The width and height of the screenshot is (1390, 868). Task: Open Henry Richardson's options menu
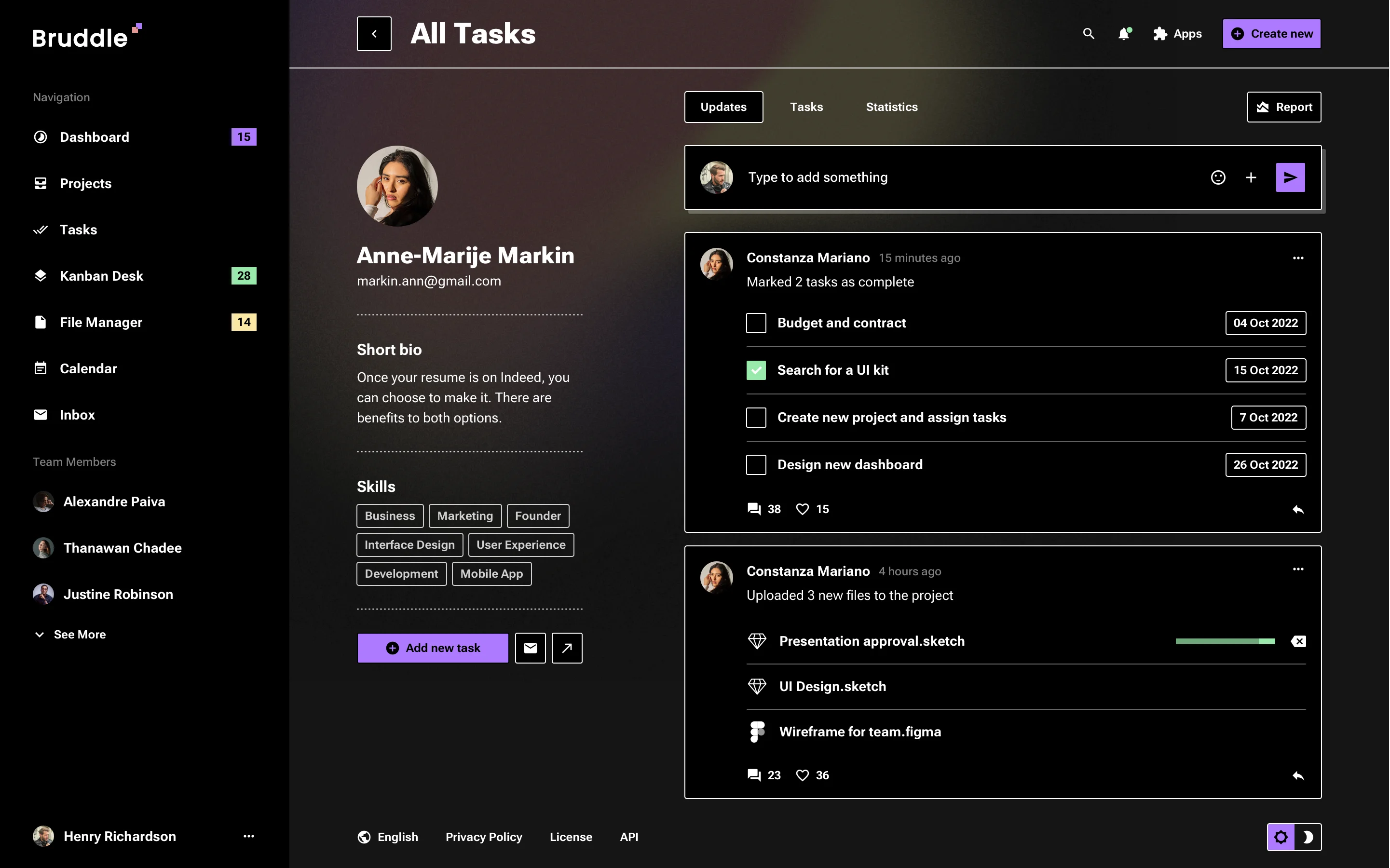coord(248,837)
